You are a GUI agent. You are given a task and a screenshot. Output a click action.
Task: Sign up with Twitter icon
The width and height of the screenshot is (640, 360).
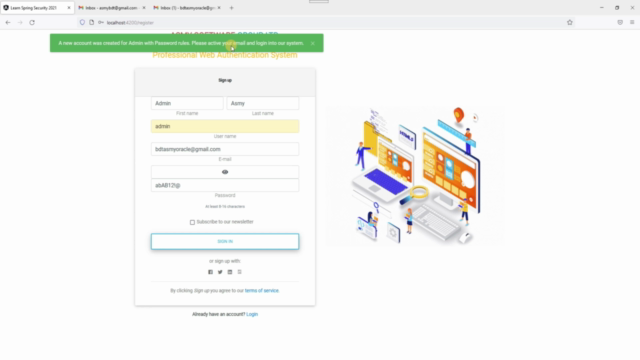pos(220,272)
